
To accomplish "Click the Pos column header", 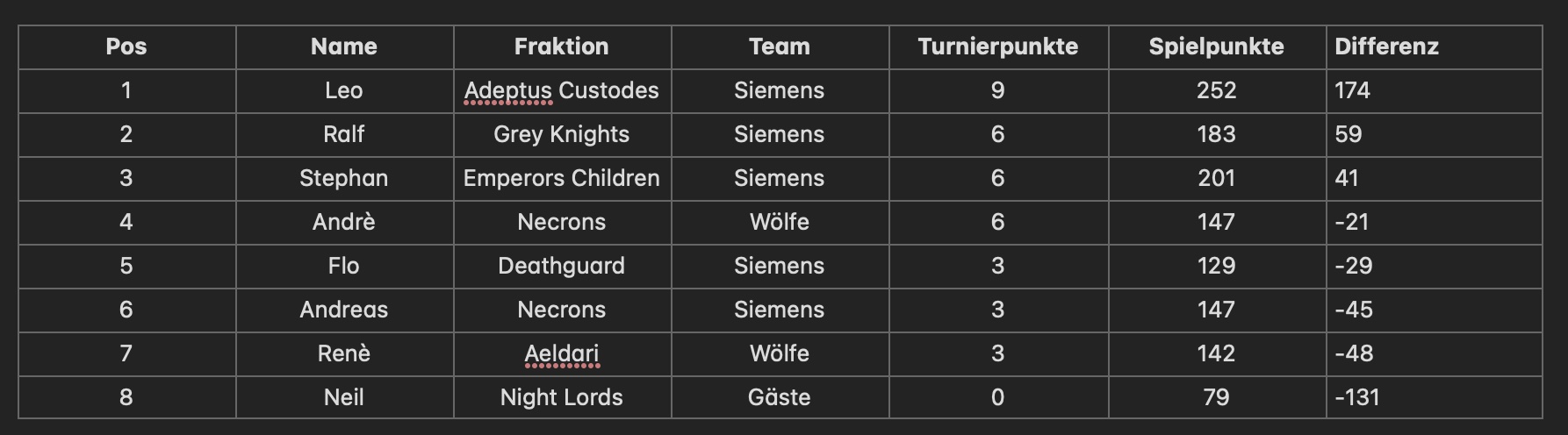I will point(126,46).
